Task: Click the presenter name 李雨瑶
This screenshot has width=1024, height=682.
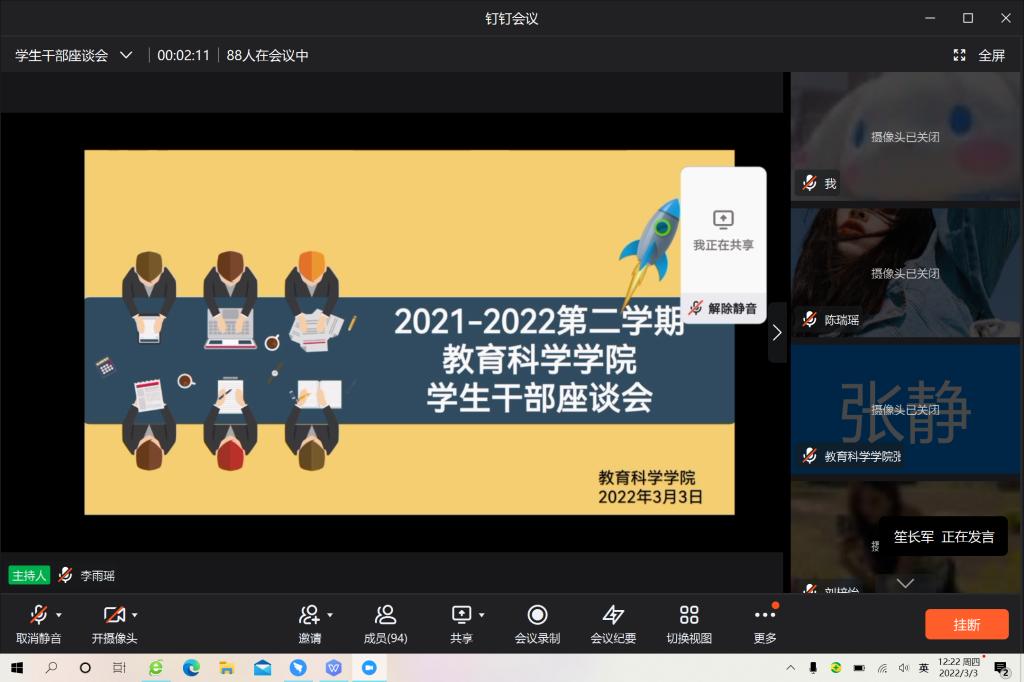Action: point(98,576)
